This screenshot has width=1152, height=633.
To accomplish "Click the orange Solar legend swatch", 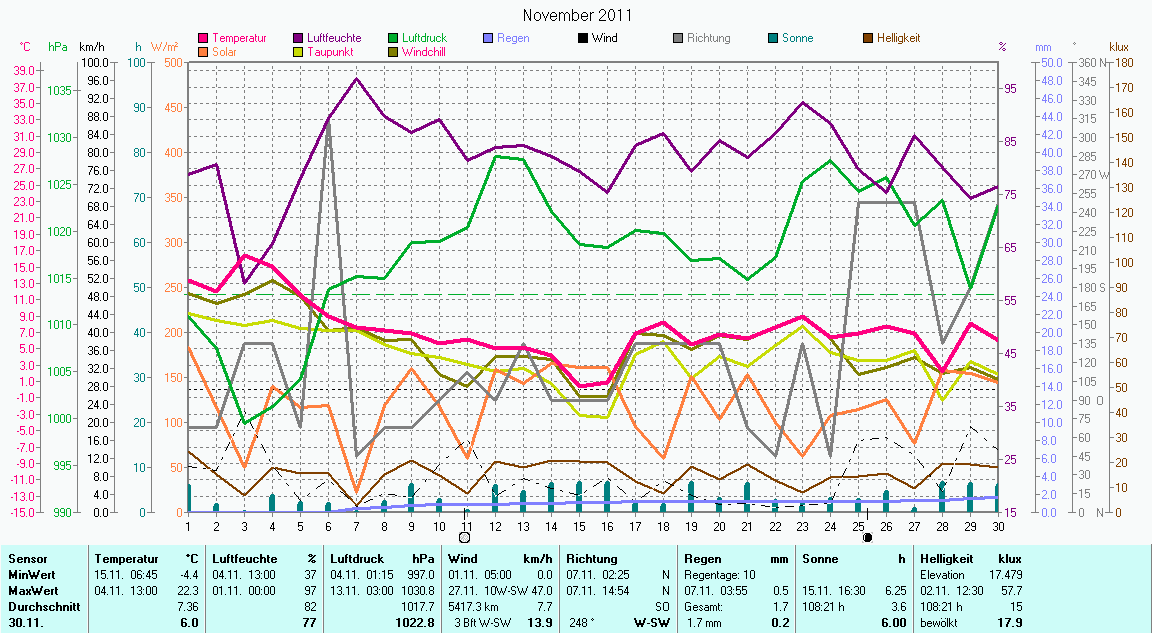I will (x=204, y=52).
